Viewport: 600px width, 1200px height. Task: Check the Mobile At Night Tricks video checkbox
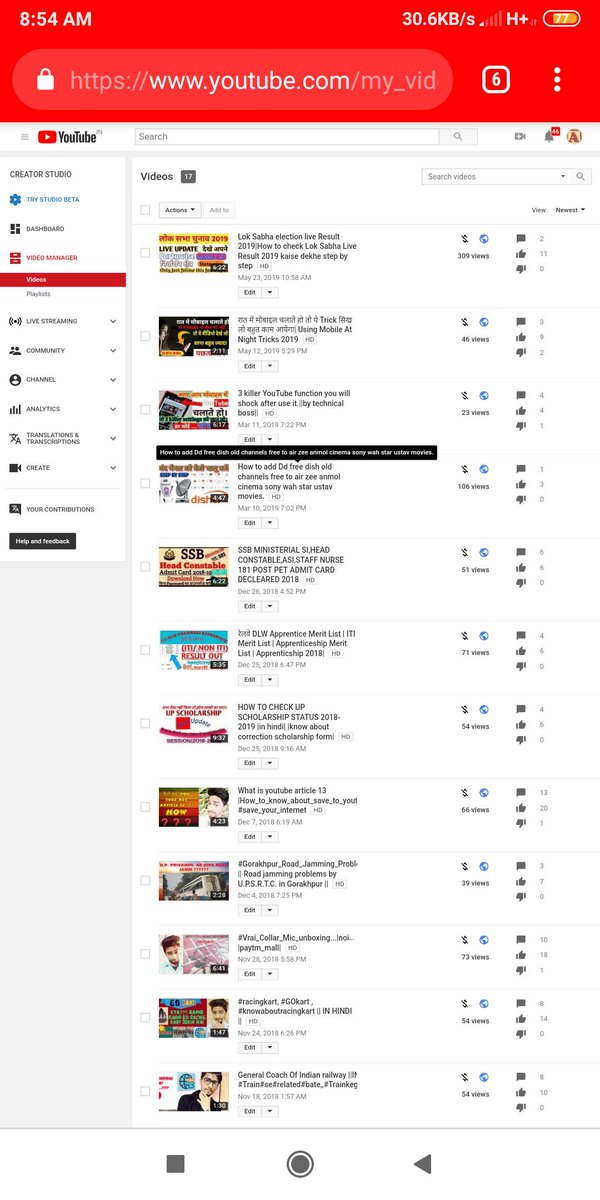145,336
